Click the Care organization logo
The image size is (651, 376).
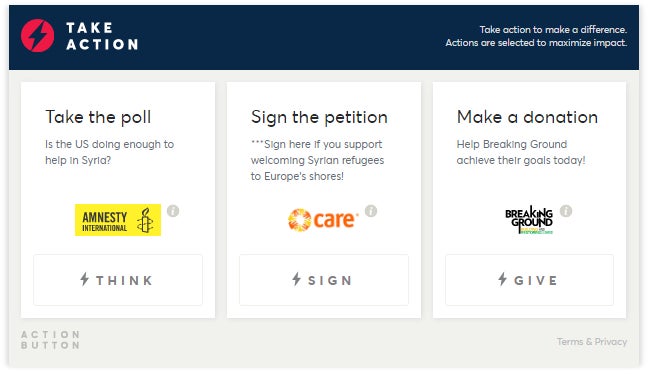click(x=323, y=220)
